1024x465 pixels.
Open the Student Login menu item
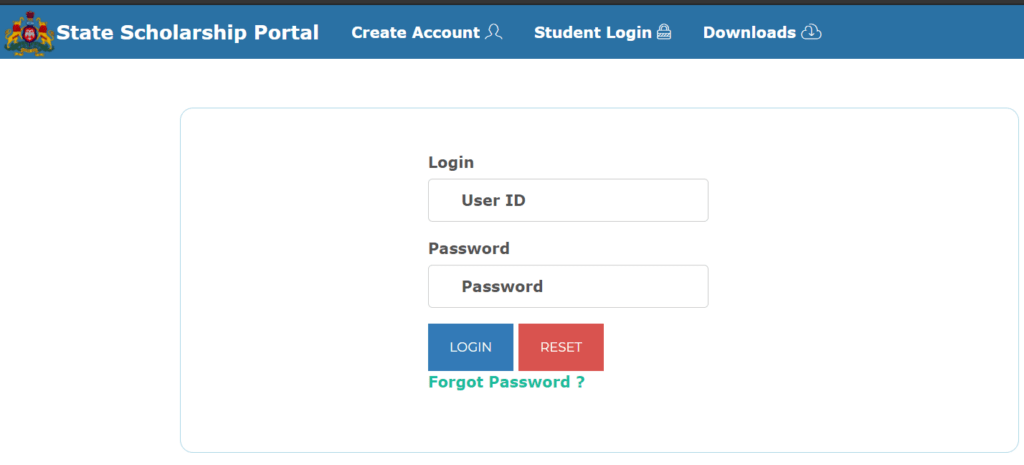point(593,33)
